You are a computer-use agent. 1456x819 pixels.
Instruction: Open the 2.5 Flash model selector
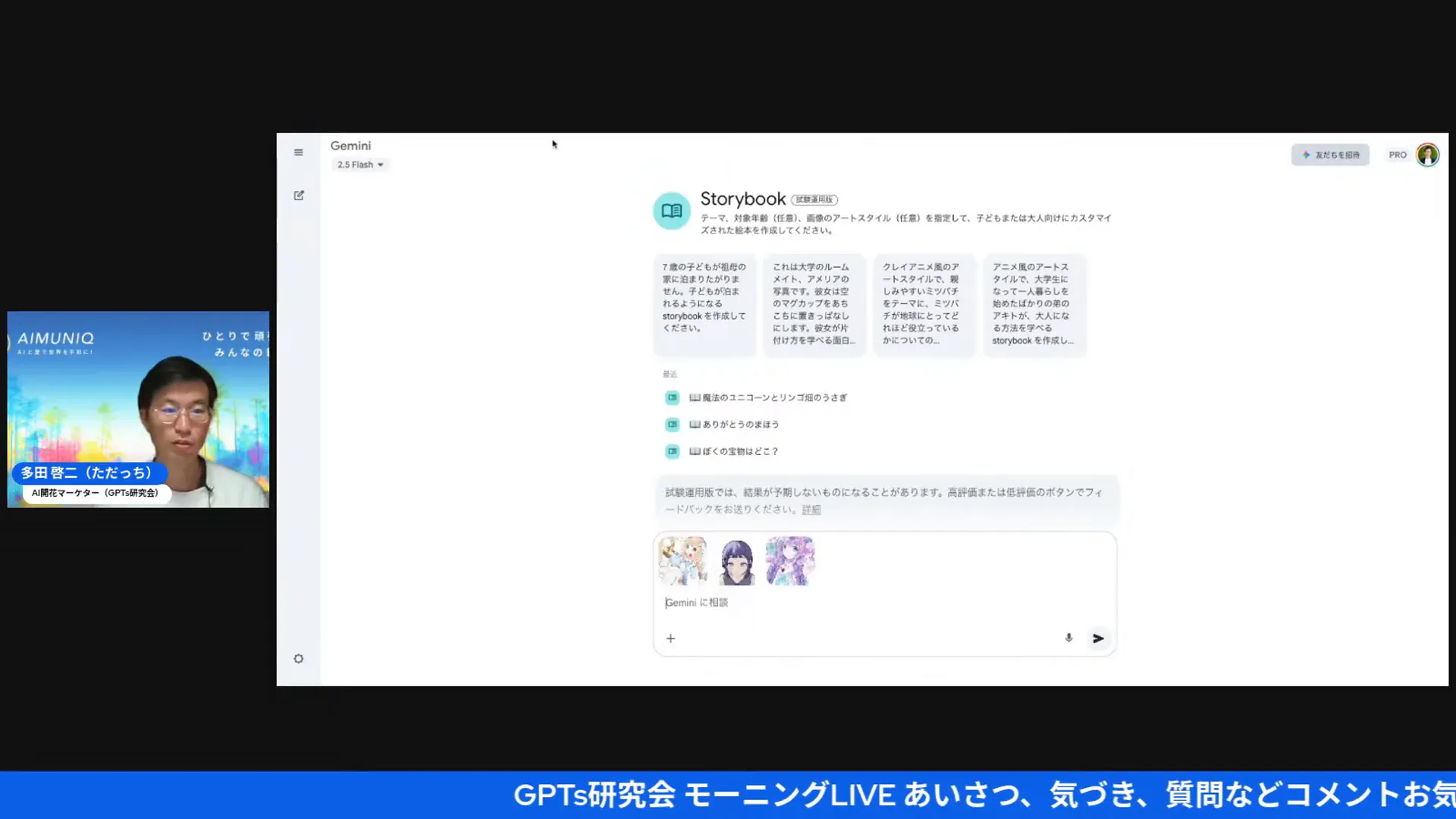pos(360,165)
